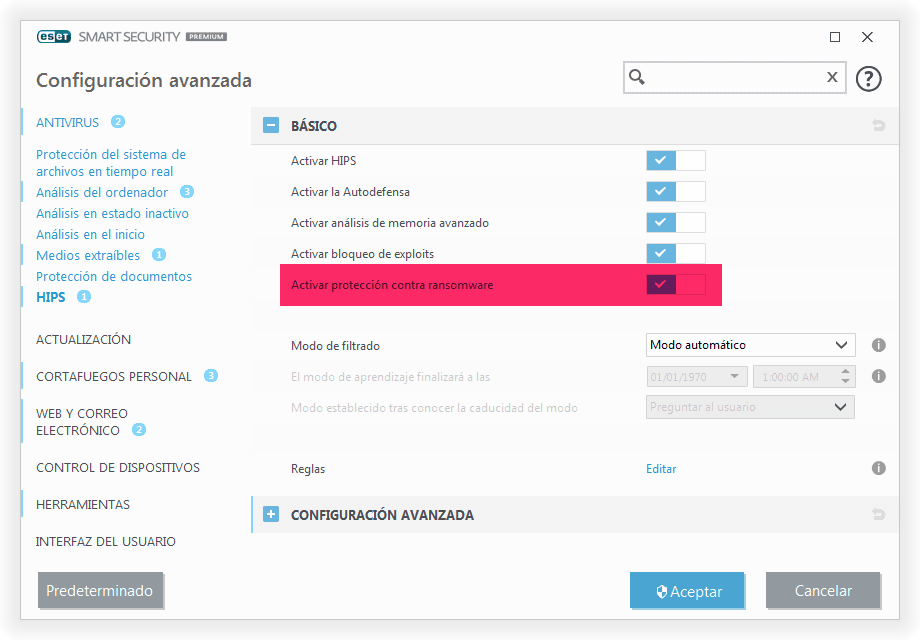Click info icon beside Modo de filtrado
Image resolution: width=920 pixels, height=640 pixels.
click(x=879, y=345)
